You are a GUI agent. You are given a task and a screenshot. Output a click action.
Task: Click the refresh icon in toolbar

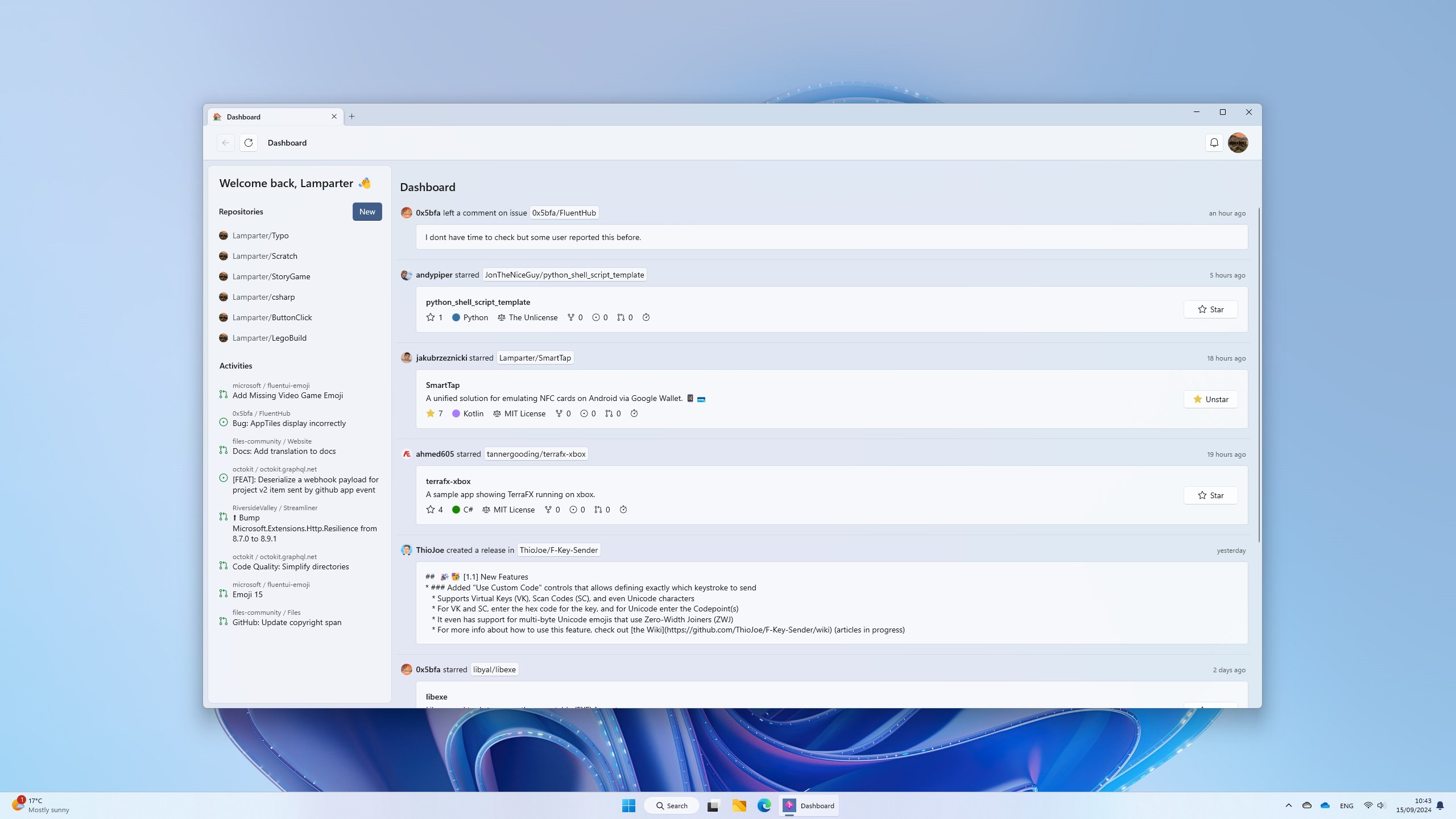click(x=249, y=143)
